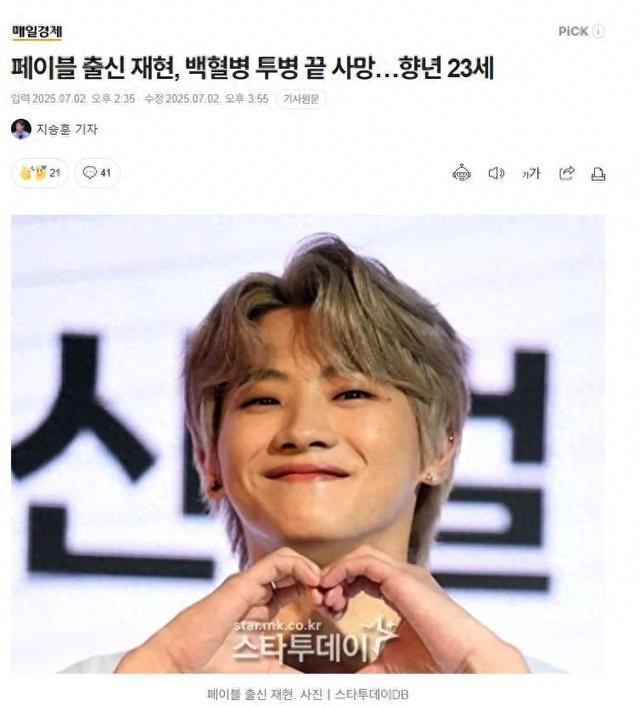Click the article headline text
The image size is (640, 706).
tap(253, 68)
